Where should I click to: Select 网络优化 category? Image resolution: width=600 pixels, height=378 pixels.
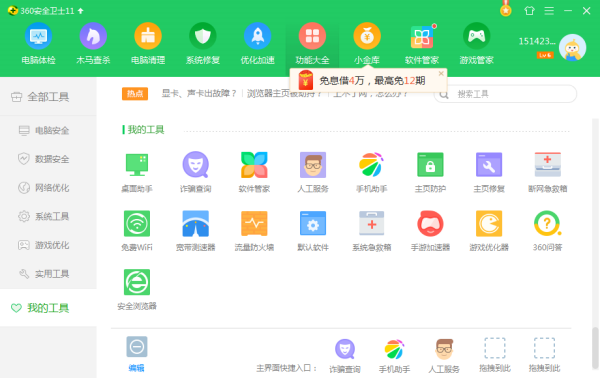pos(48,187)
